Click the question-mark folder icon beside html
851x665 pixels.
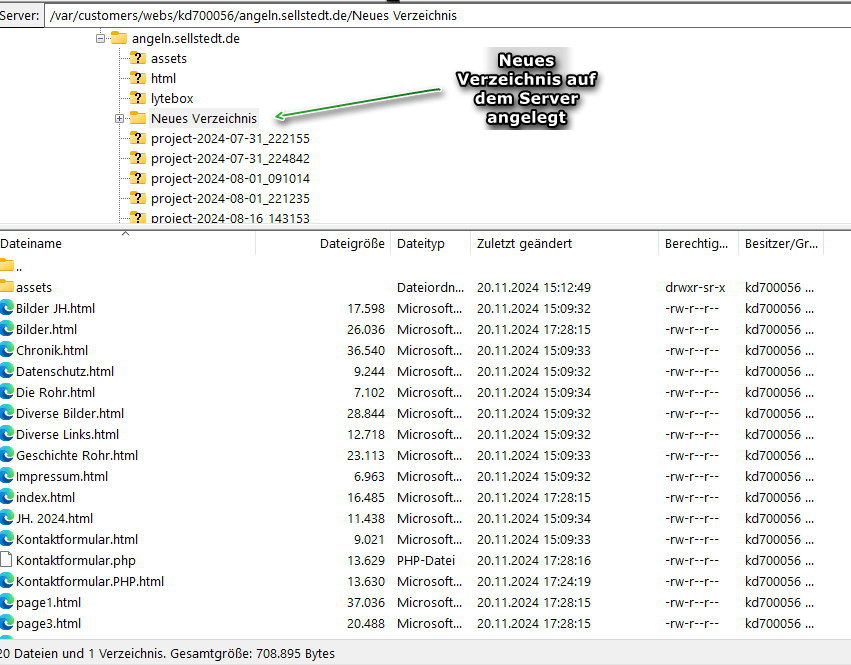(x=138, y=78)
